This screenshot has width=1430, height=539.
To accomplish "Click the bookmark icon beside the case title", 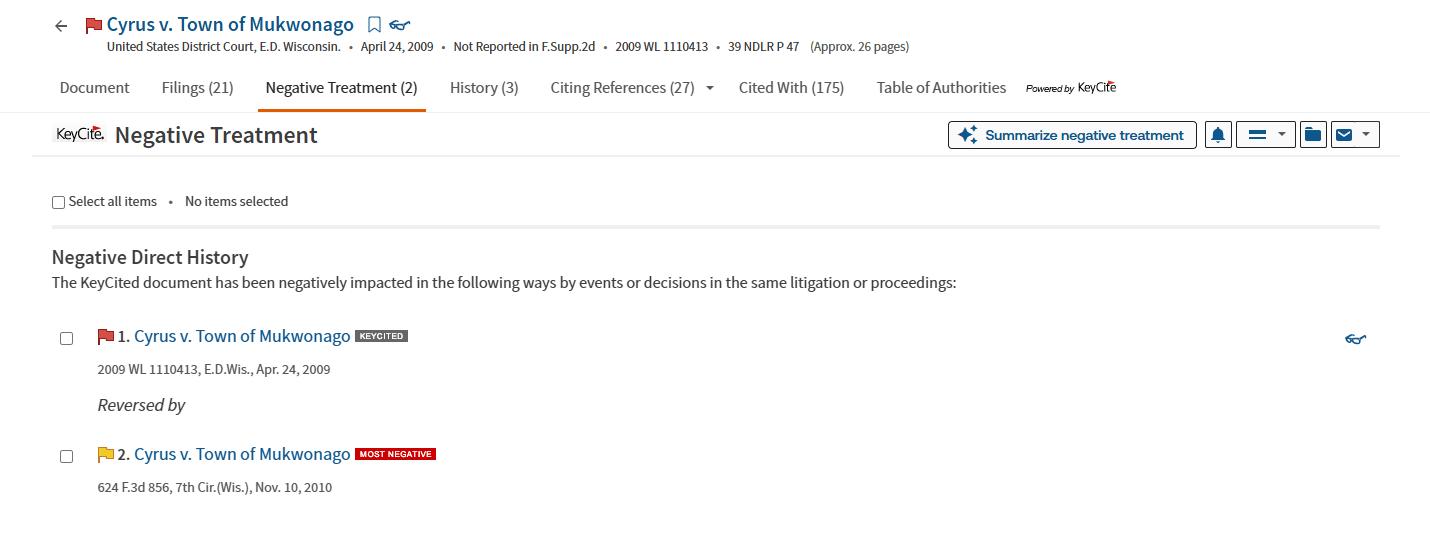I will pos(374,25).
